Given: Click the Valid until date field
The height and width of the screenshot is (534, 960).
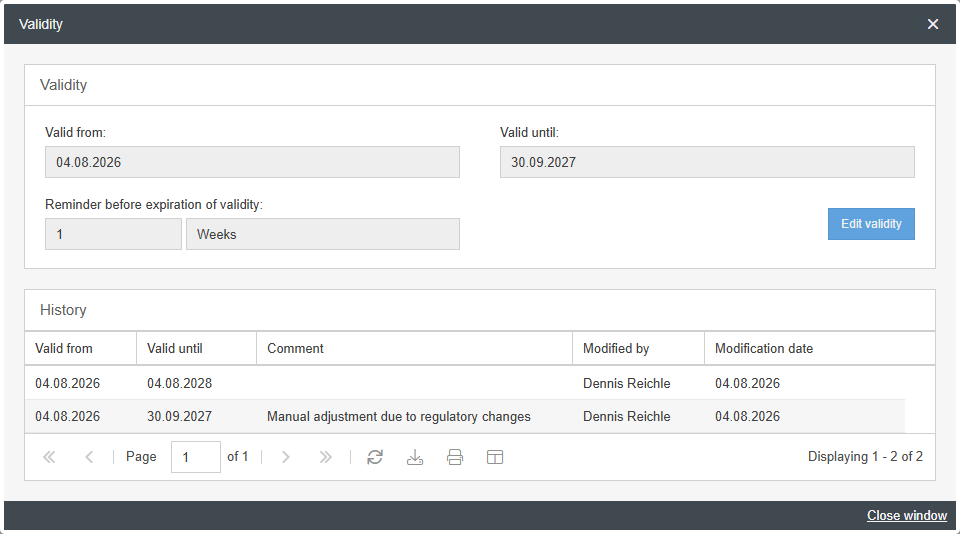Looking at the screenshot, I should click(707, 162).
